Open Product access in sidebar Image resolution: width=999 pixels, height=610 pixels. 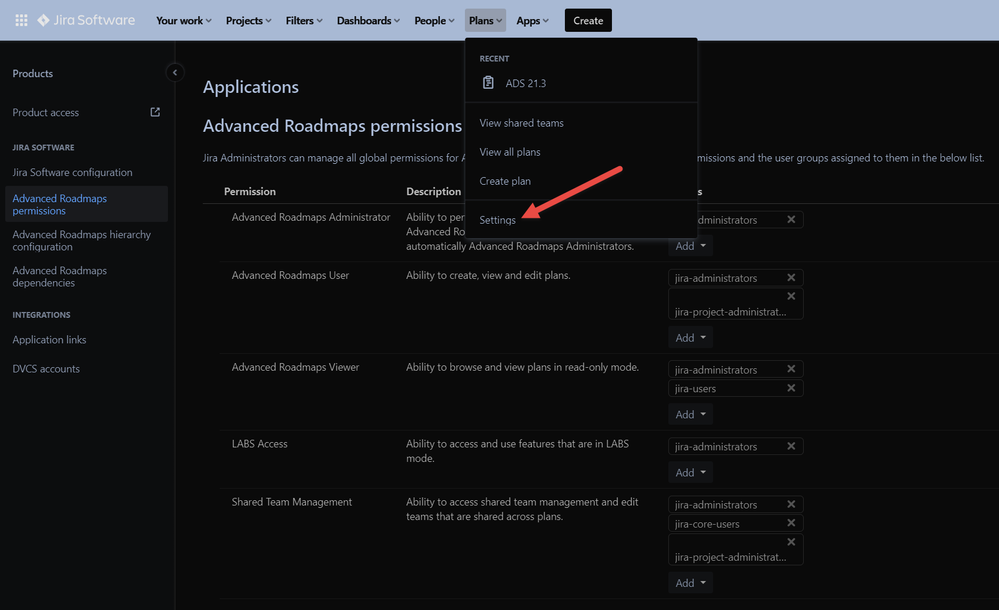point(46,112)
